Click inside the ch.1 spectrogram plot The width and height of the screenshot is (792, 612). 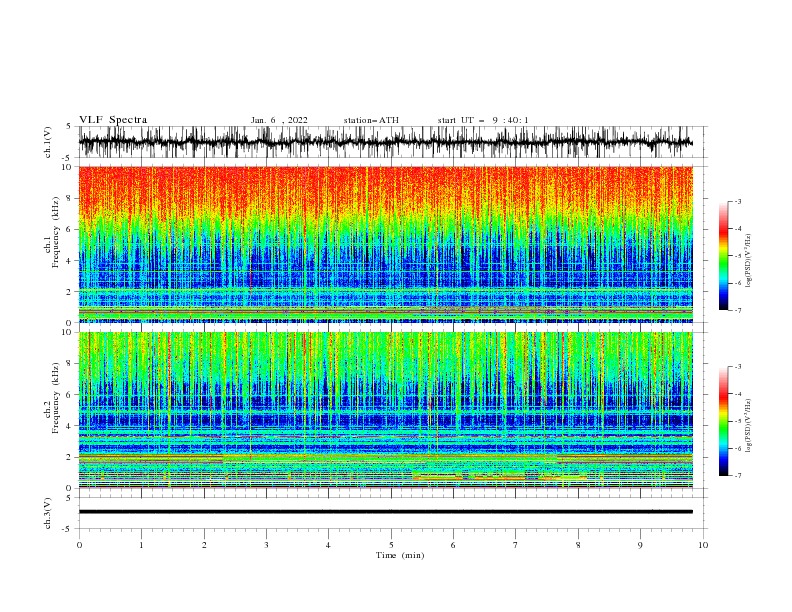point(385,244)
